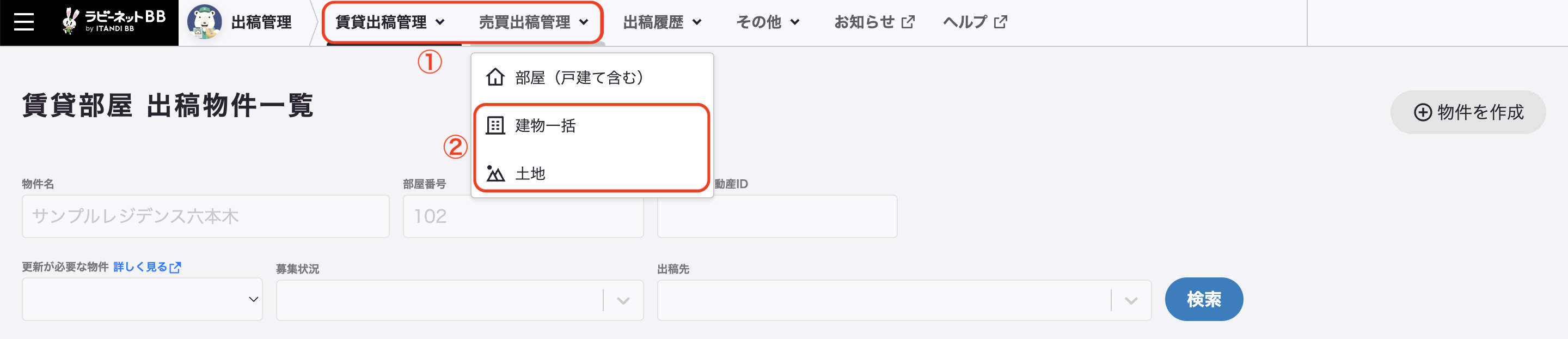Click the external link icon next to お知らせ
Screen dimensions: 1568x339
(x=908, y=22)
